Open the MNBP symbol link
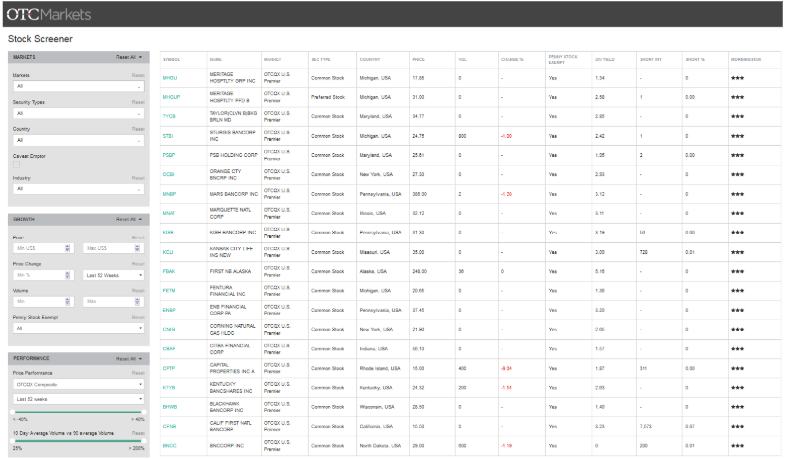 (169, 194)
